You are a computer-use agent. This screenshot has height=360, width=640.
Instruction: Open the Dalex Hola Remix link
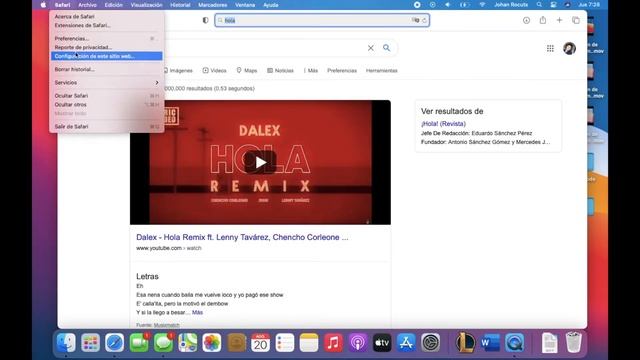[x=242, y=237]
